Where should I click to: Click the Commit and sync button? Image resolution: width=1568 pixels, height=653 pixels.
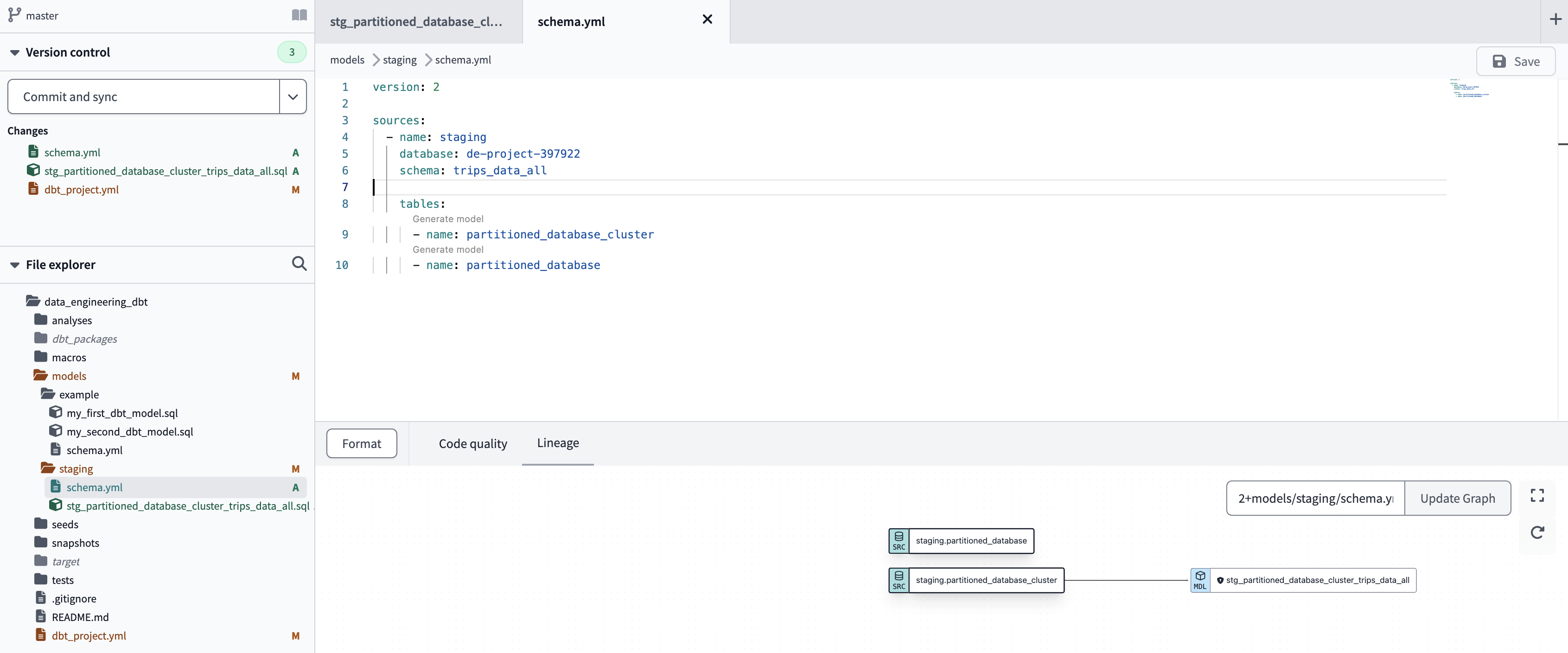click(144, 96)
